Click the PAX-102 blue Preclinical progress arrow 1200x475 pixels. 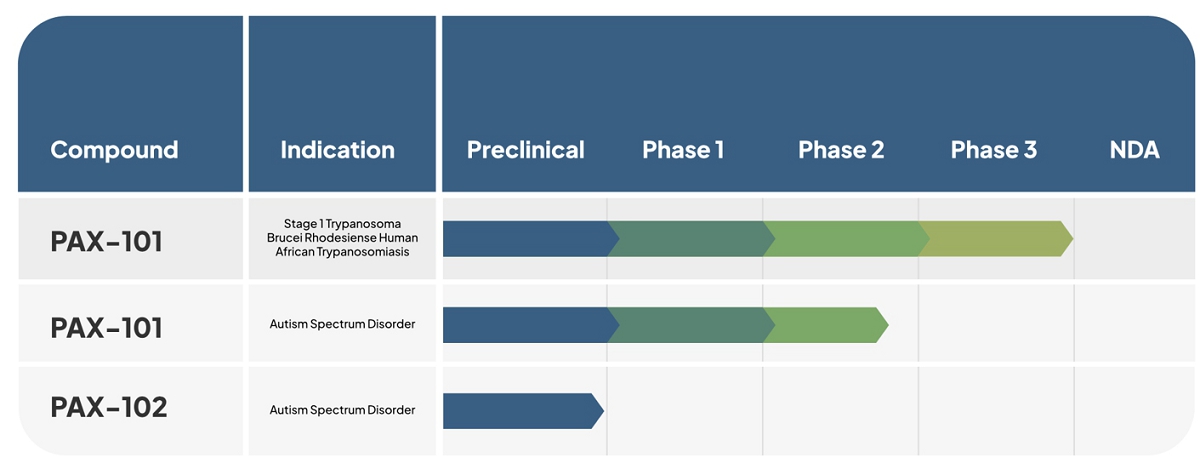click(x=520, y=411)
